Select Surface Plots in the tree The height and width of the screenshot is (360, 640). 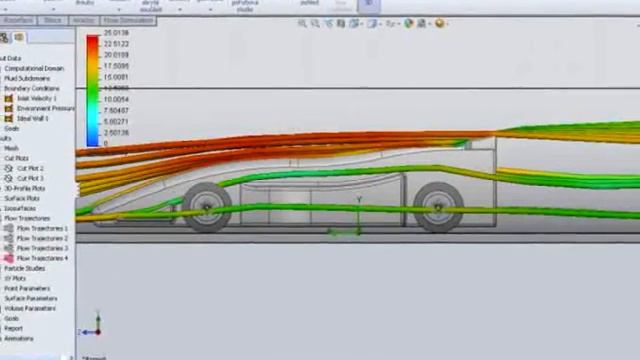coord(22,198)
